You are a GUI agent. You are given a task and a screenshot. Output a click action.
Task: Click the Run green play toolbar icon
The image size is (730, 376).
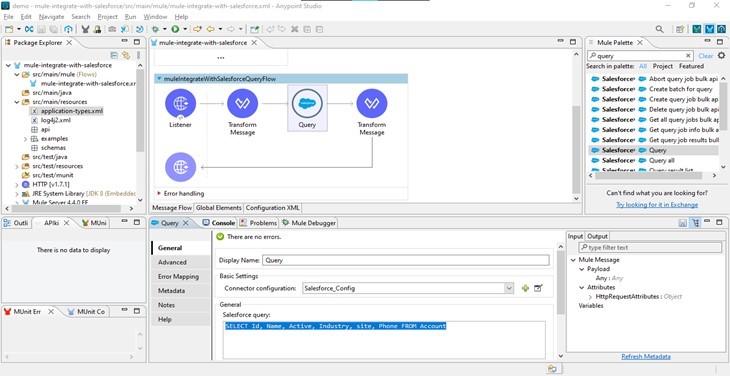tap(175, 29)
